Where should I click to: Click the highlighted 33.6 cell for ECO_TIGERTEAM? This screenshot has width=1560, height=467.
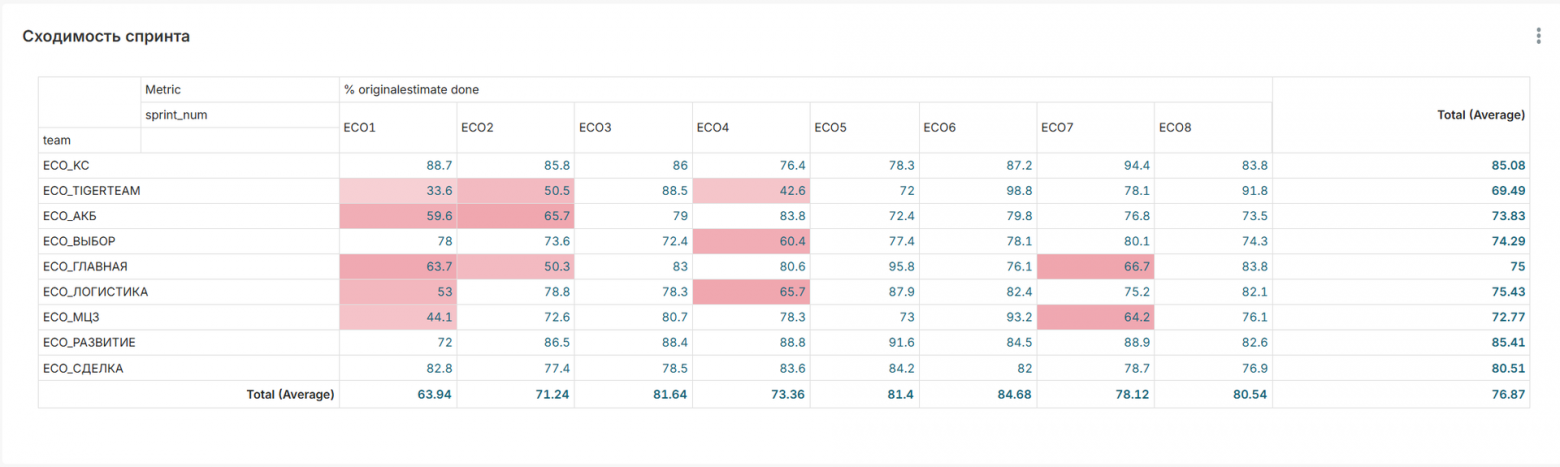point(398,191)
